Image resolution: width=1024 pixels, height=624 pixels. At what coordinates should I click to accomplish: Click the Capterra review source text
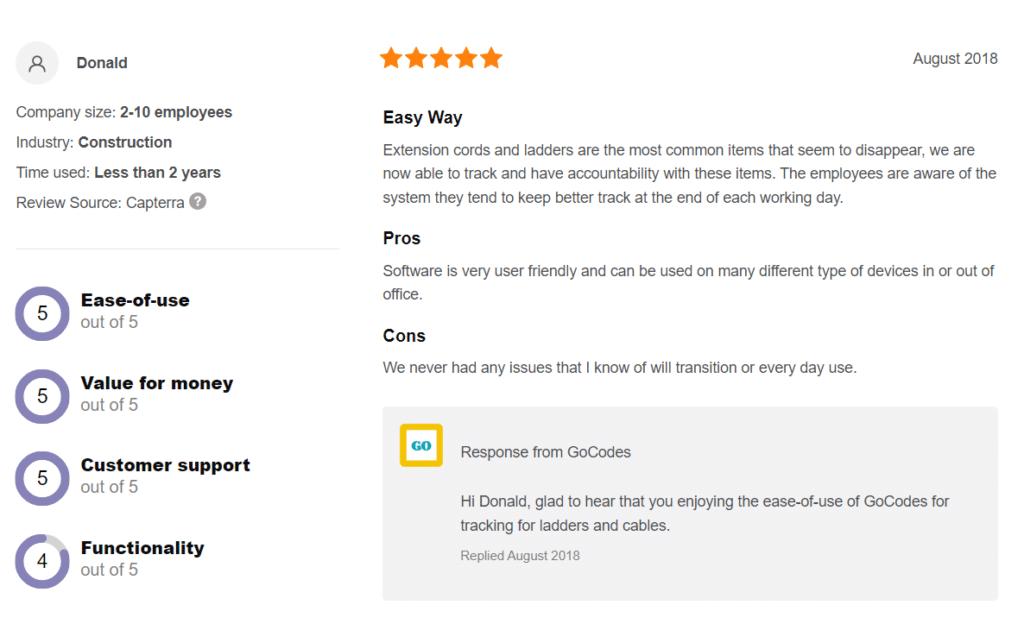click(155, 203)
